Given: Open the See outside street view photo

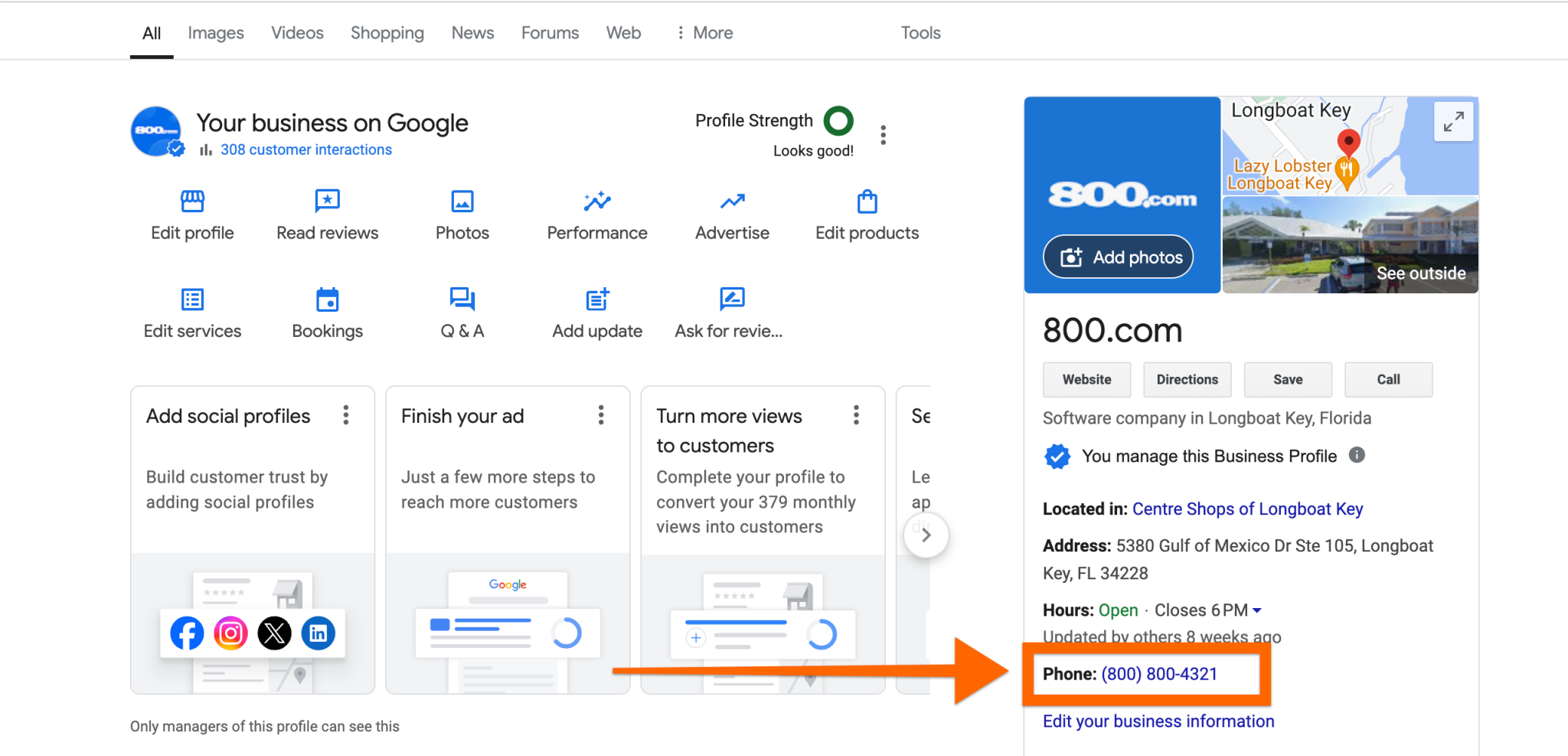Looking at the screenshot, I should click(x=1351, y=245).
